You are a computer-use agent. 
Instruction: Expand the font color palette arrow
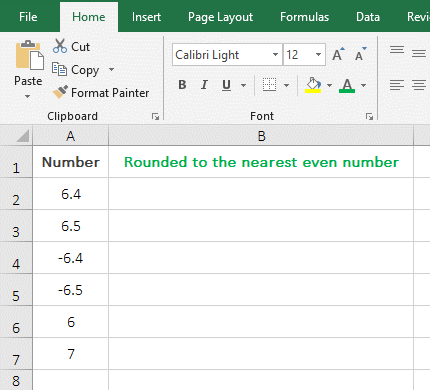[x=364, y=85]
